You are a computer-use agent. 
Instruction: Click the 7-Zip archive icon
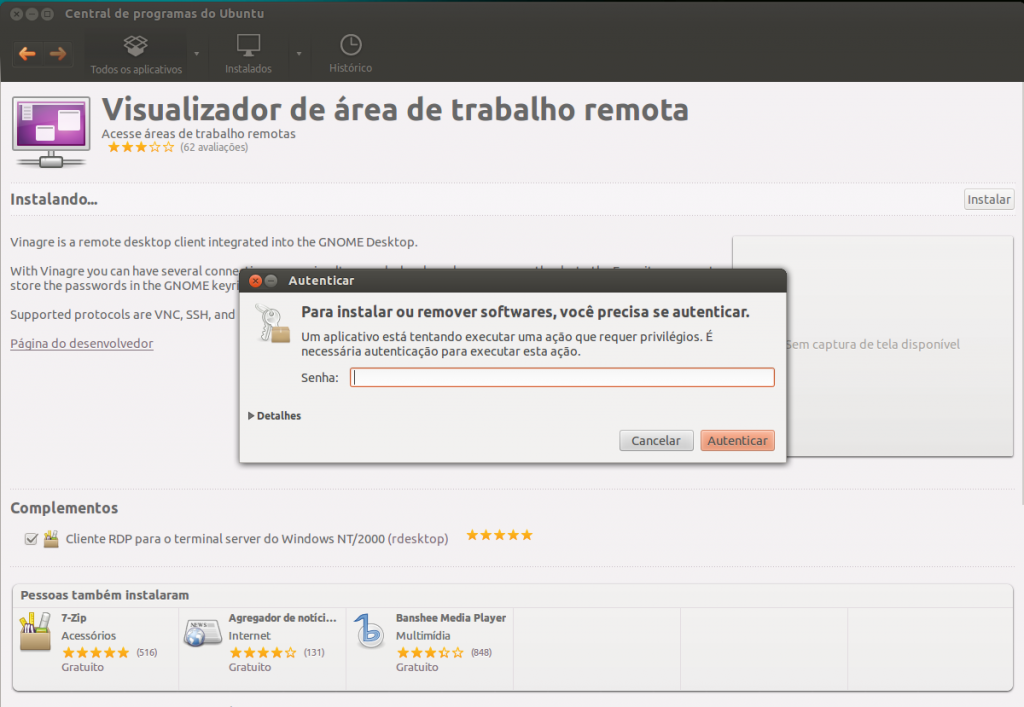pos(35,631)
